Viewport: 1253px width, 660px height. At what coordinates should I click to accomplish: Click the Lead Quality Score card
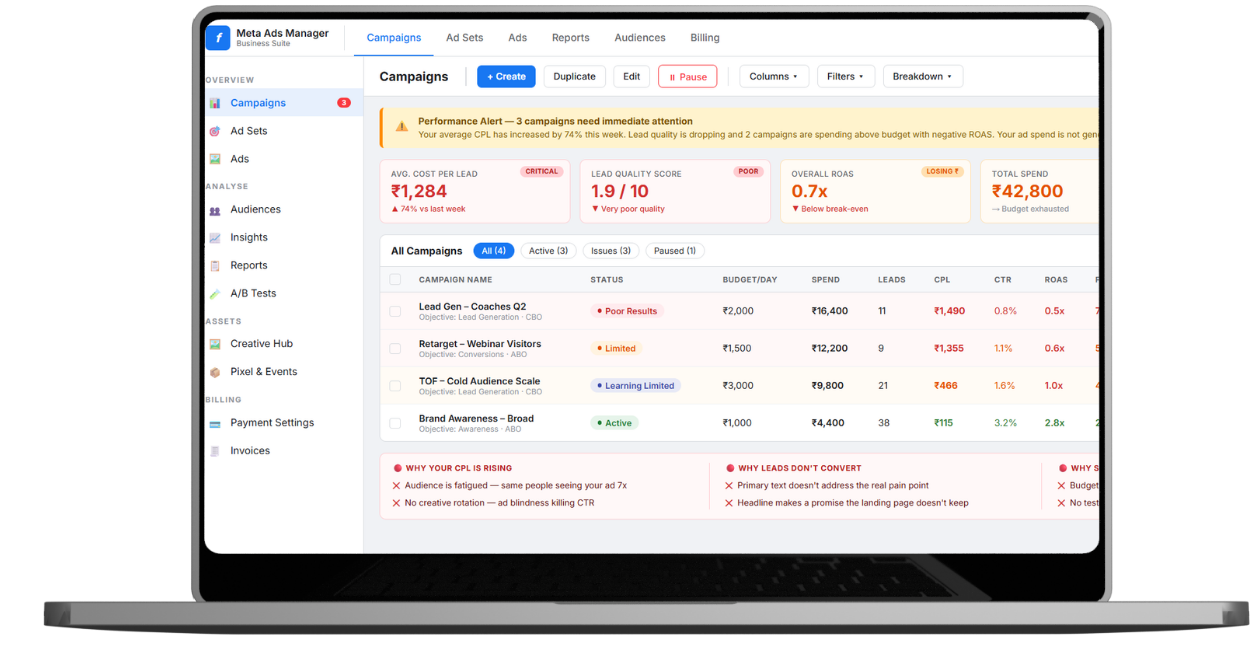pyautogui.click(x=675, y=191)
